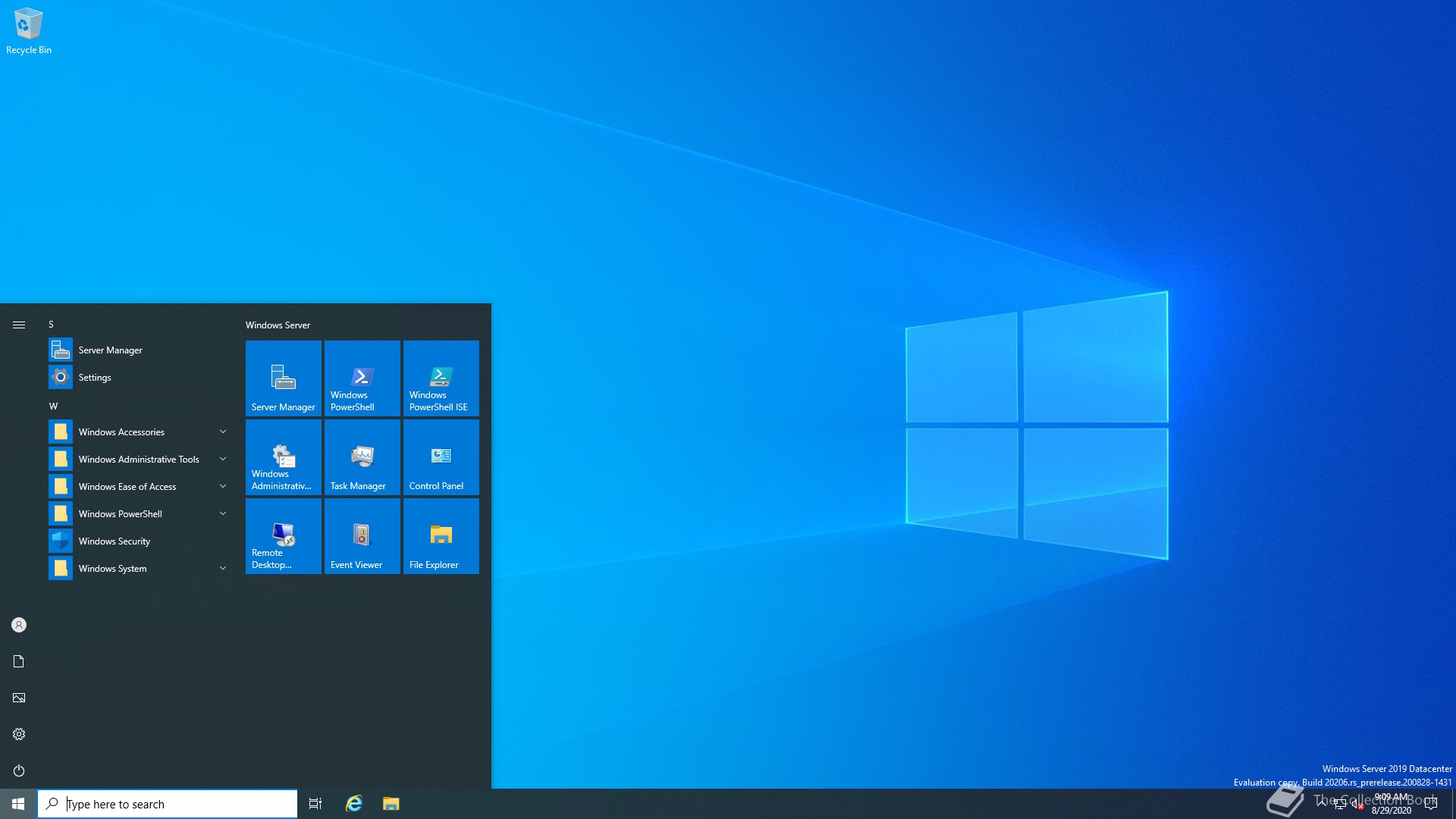Open the Control Panel tile
1456x819 pixels.
coord(441,457)
